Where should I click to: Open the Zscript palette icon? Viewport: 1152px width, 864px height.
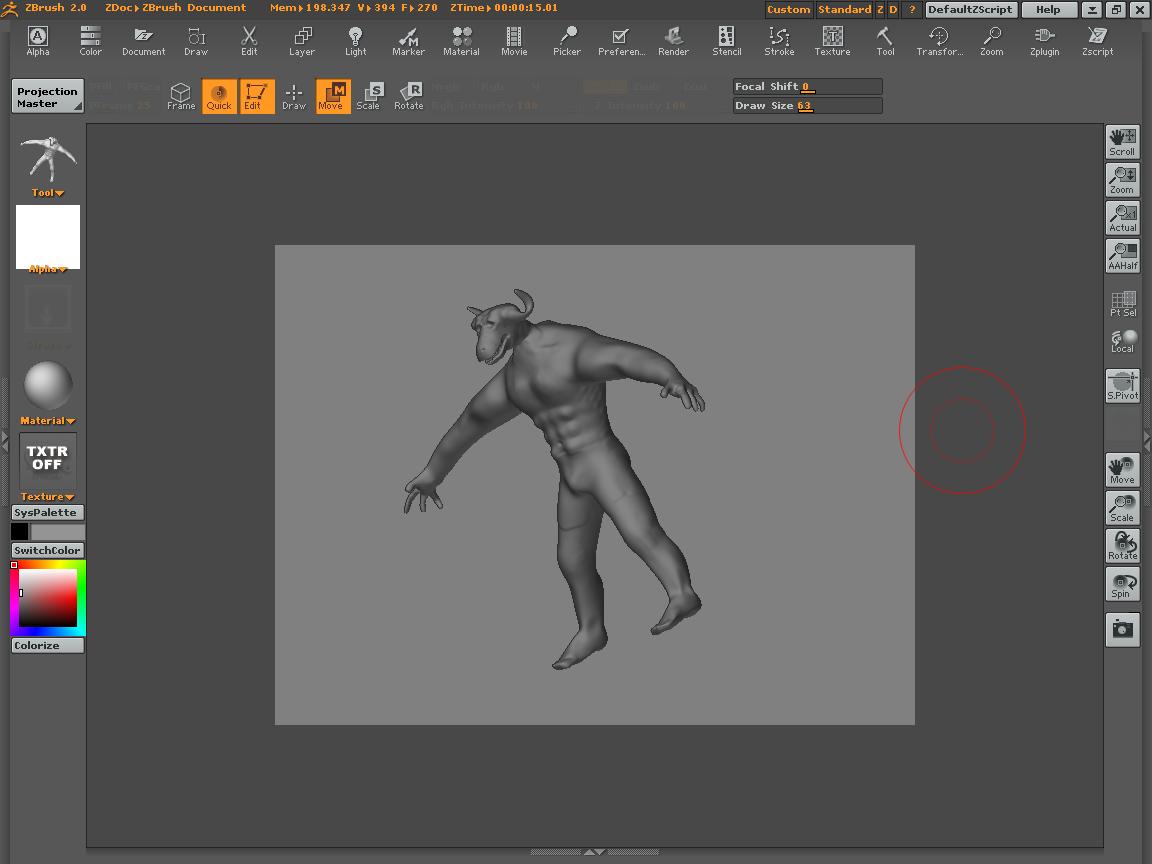coord(1098,41)
